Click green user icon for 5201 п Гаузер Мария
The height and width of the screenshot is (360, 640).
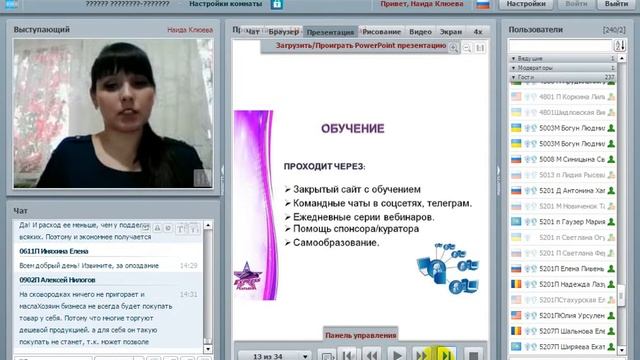611,222
